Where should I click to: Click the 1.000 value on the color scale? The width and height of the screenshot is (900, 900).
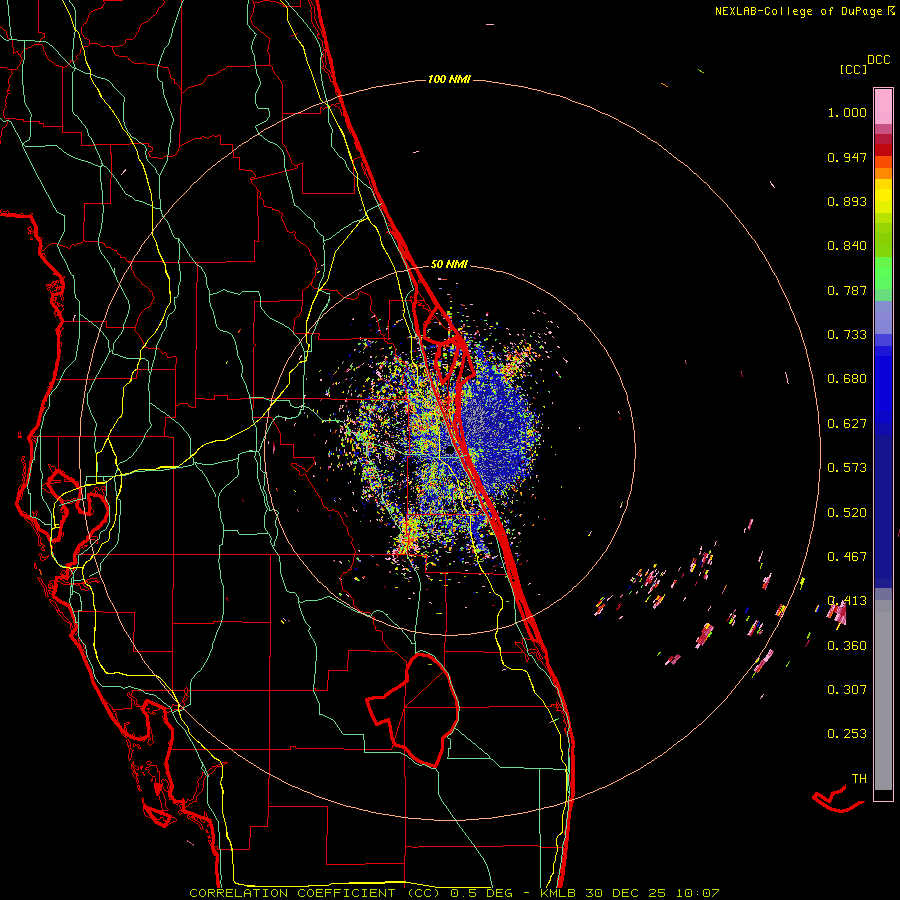point(847,112)
